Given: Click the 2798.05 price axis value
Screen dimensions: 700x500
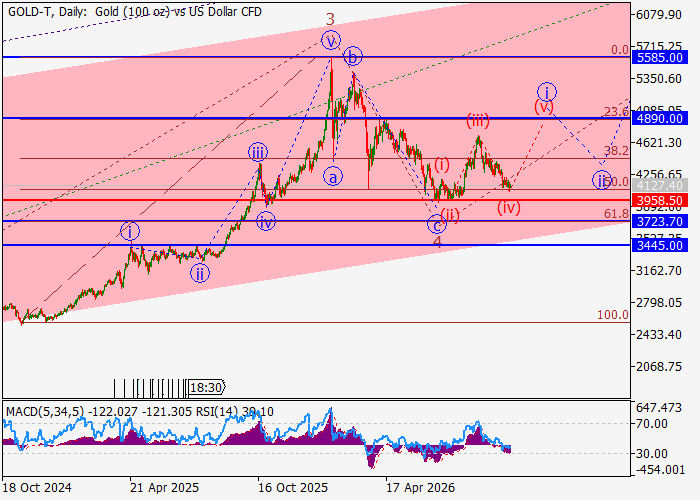Looking at the screenshot, I should click(x=659, y=303).
